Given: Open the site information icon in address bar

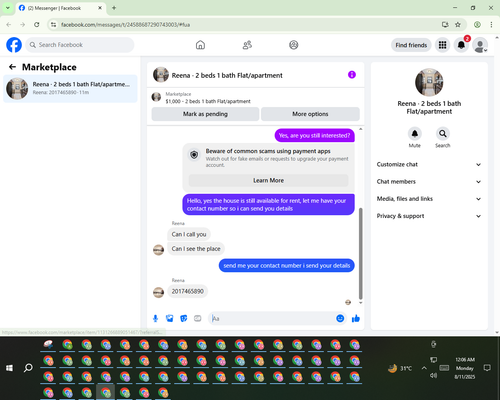Looking at the screenshot, I should [53, 25].
